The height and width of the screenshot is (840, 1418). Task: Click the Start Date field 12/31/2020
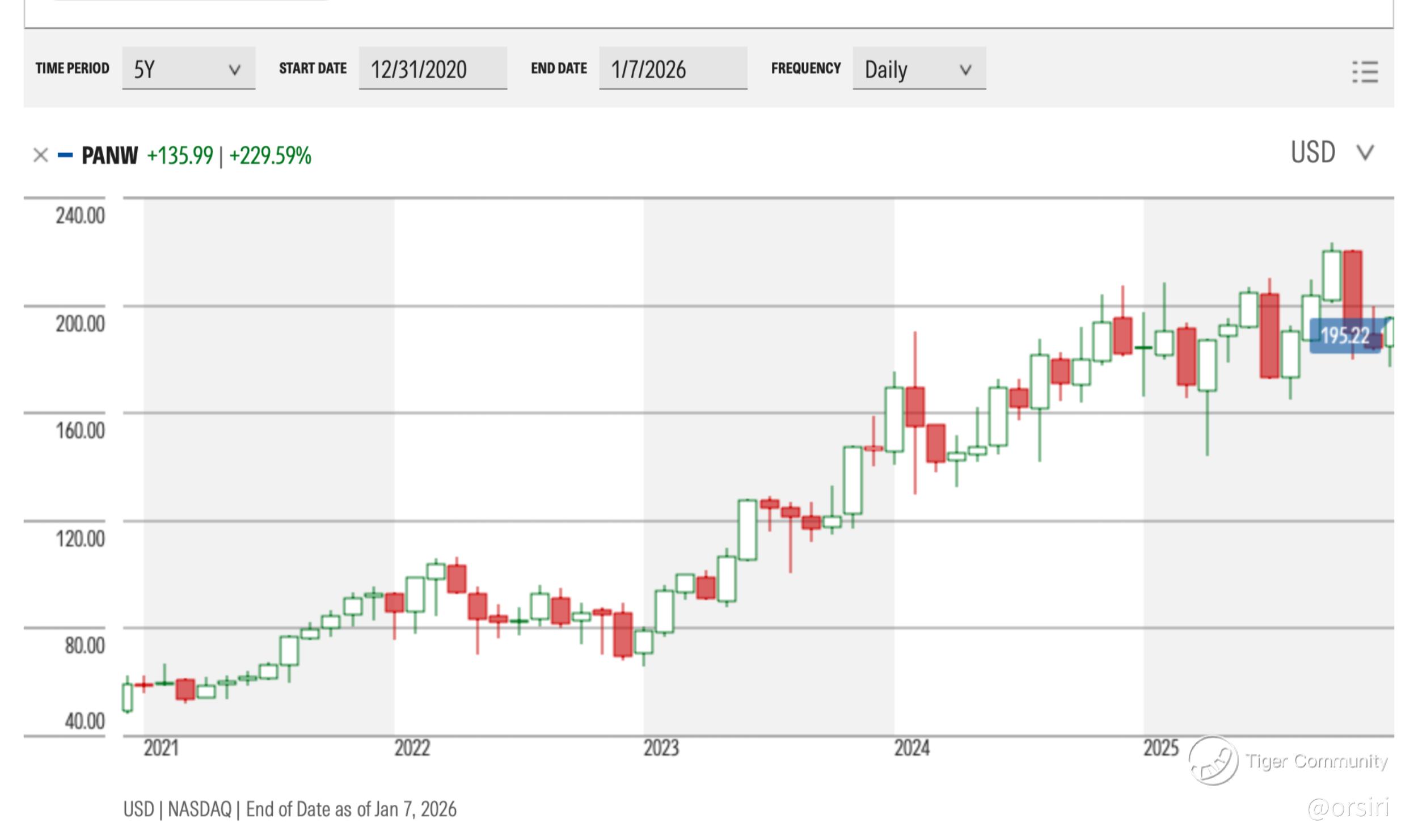click(x=432, y=69)
